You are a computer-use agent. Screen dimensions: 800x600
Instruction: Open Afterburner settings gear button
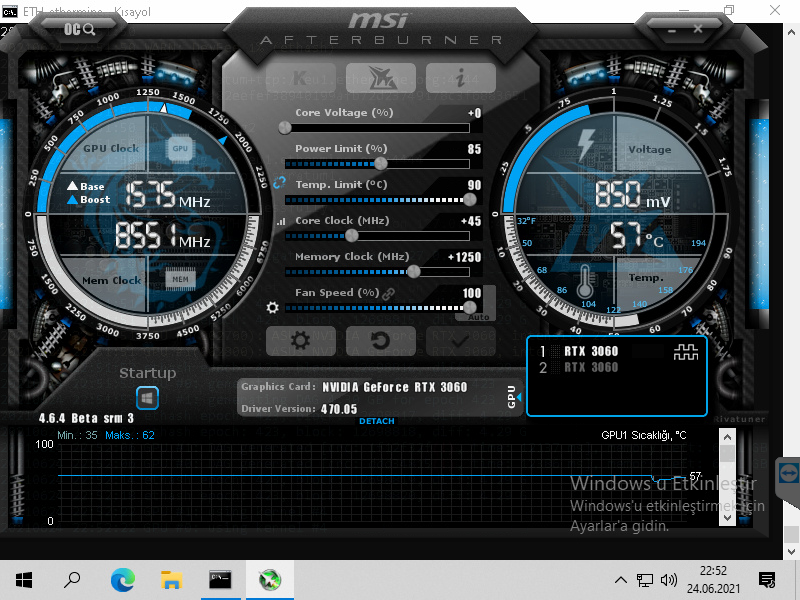(x=301, y=341)
